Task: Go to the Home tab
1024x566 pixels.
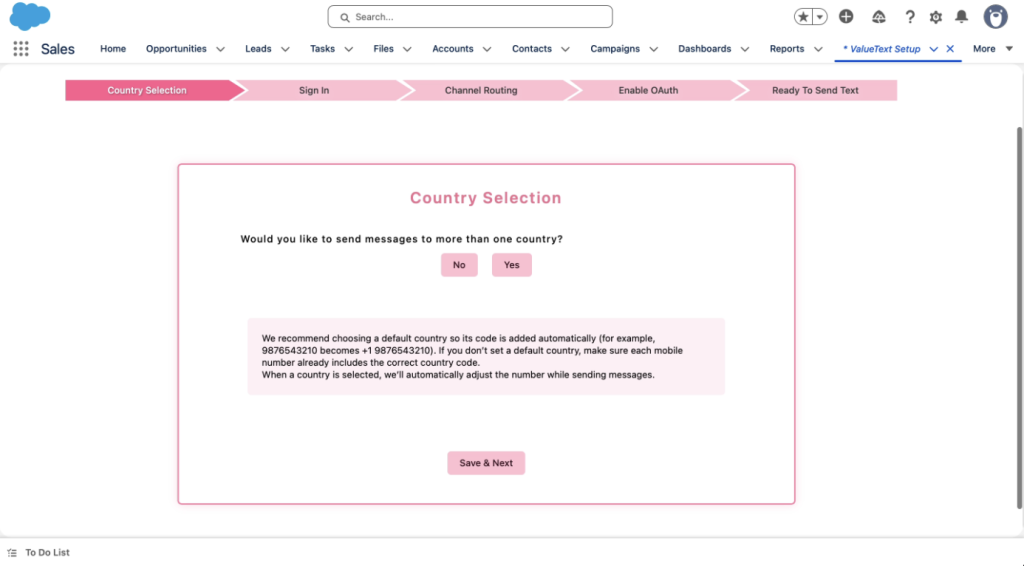Action: 113,49
